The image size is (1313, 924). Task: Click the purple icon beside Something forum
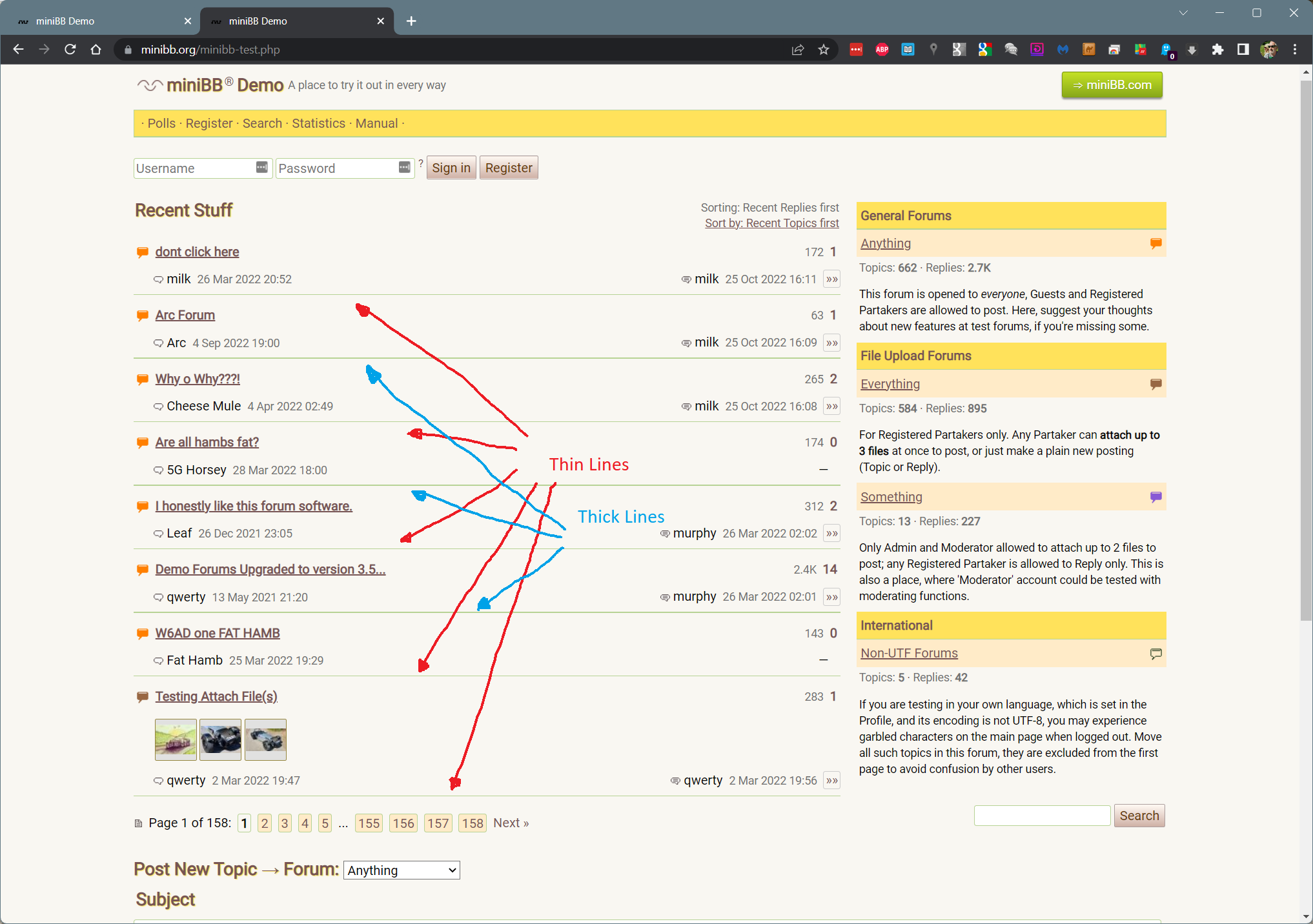(x=1155, y=497)
